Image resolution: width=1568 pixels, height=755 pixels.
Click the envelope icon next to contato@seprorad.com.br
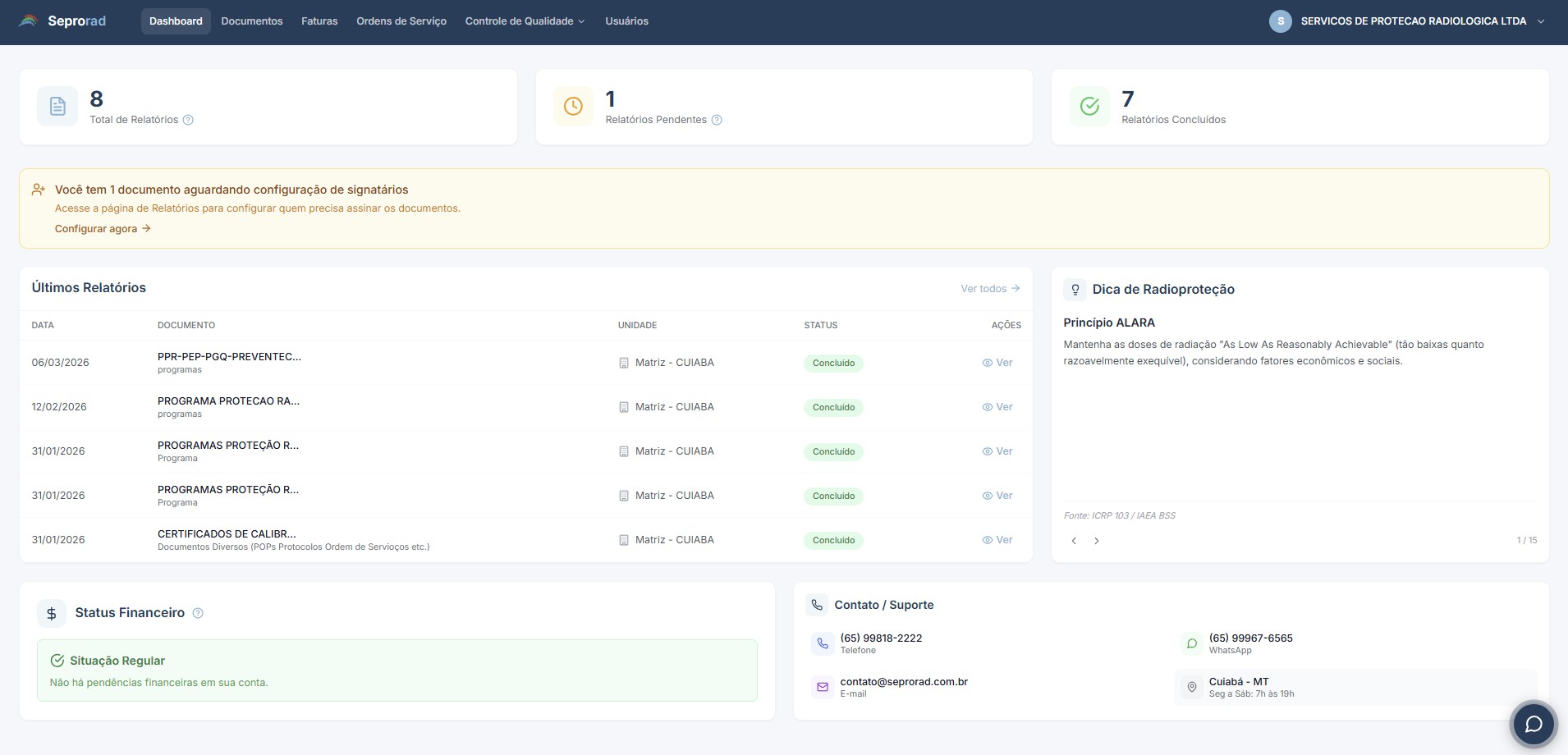pos(822,687)
